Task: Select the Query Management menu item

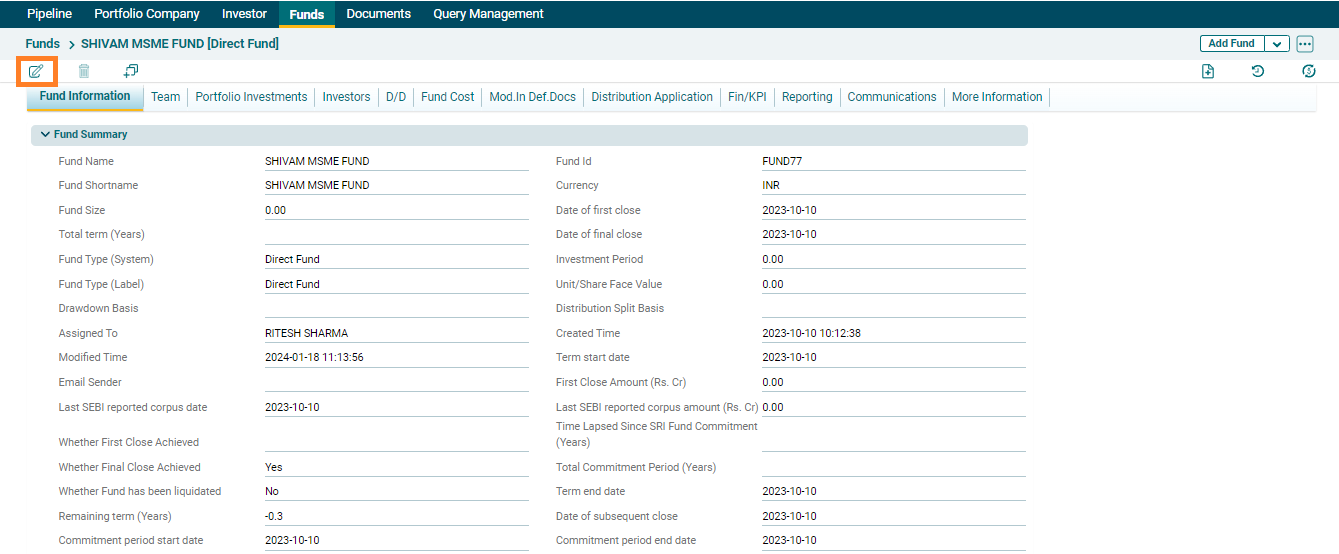Action: pos(488,14)
